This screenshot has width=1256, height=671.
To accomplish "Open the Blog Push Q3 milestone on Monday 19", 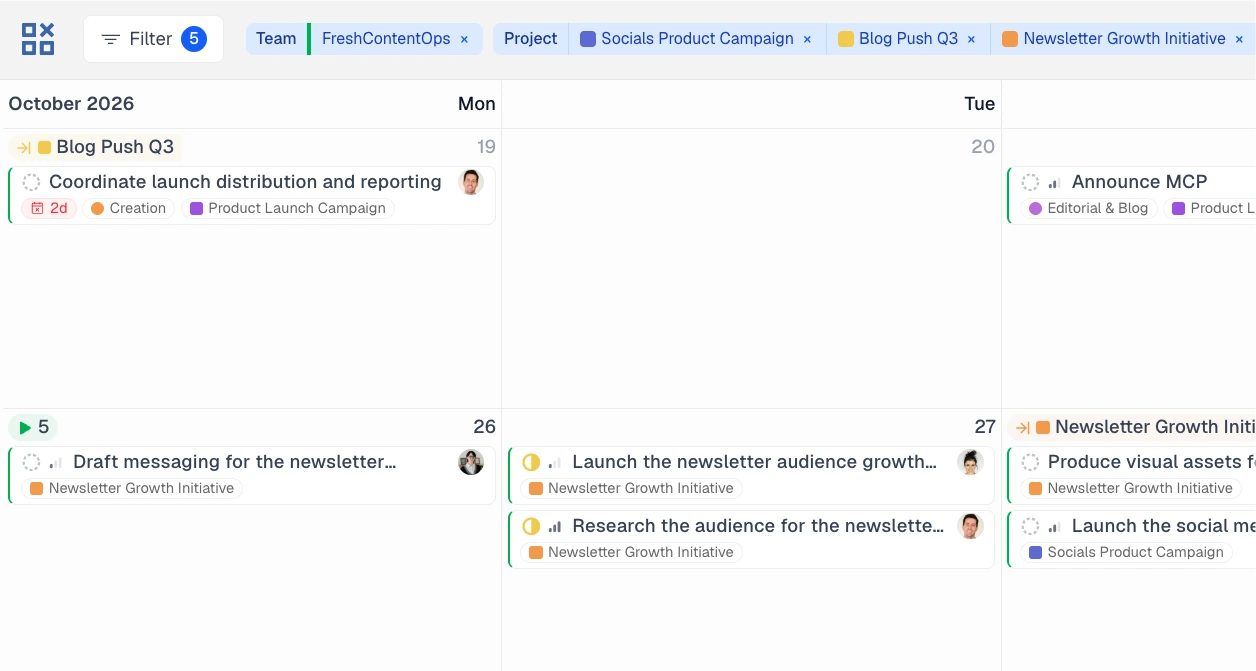I will [96, 147].
